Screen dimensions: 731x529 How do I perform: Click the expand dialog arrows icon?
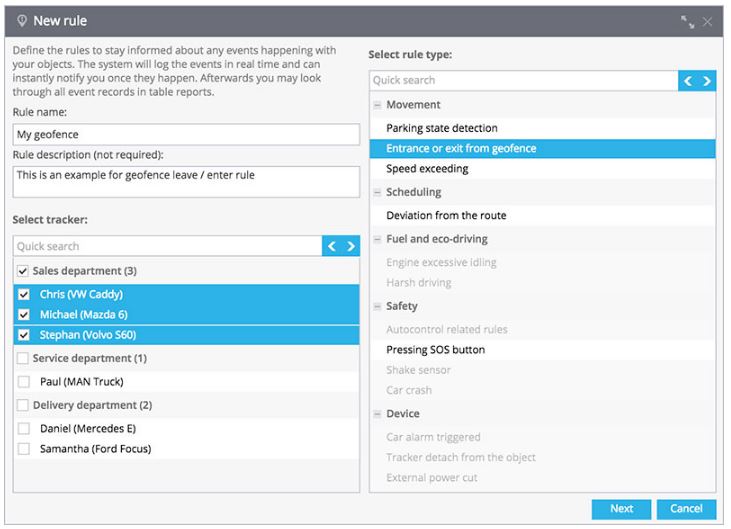click(x=688, y=21)
